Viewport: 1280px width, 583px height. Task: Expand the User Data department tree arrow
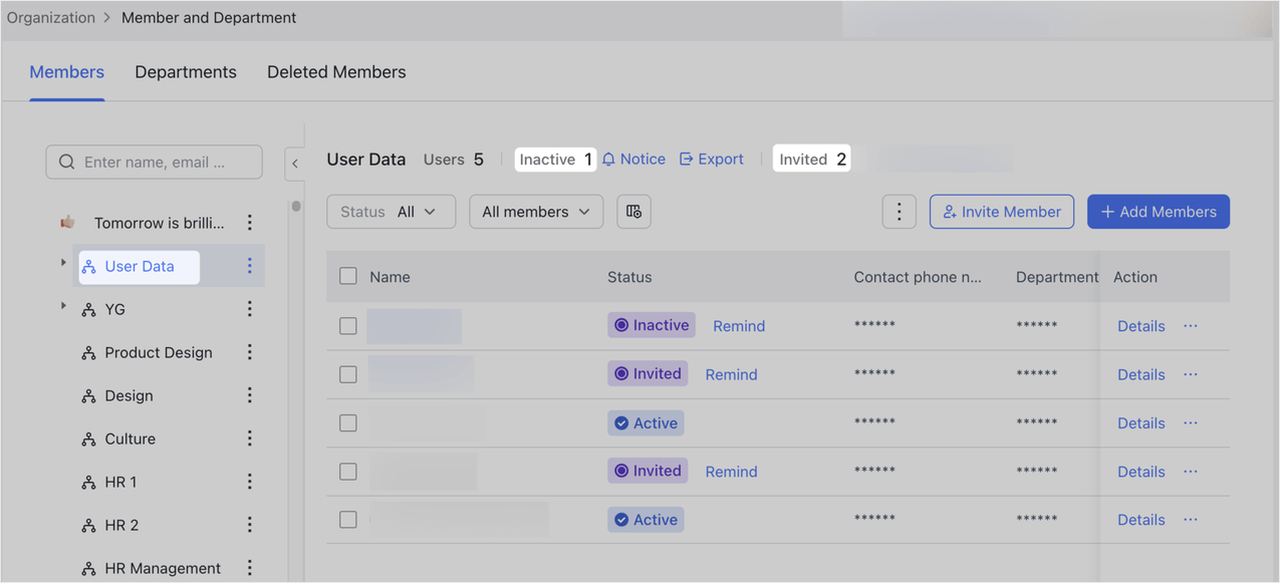point(63,262)
